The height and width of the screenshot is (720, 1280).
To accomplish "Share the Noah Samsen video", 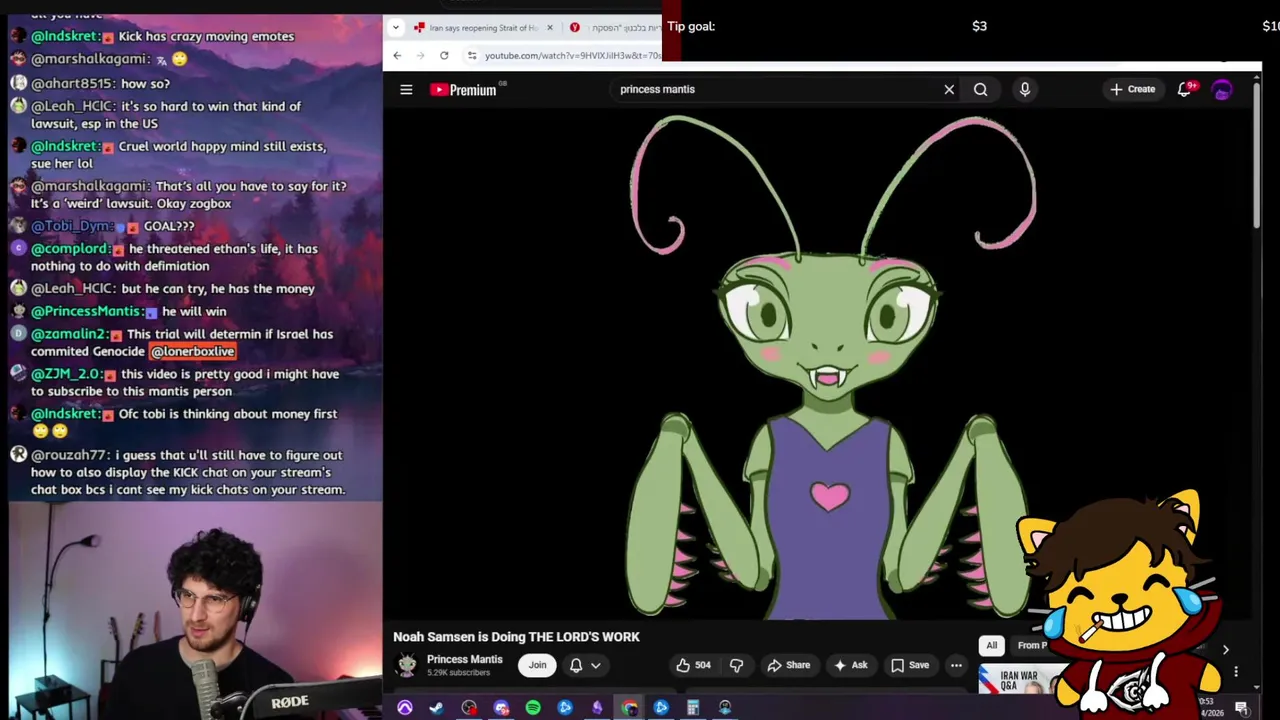I will click(x=788, y=665).
